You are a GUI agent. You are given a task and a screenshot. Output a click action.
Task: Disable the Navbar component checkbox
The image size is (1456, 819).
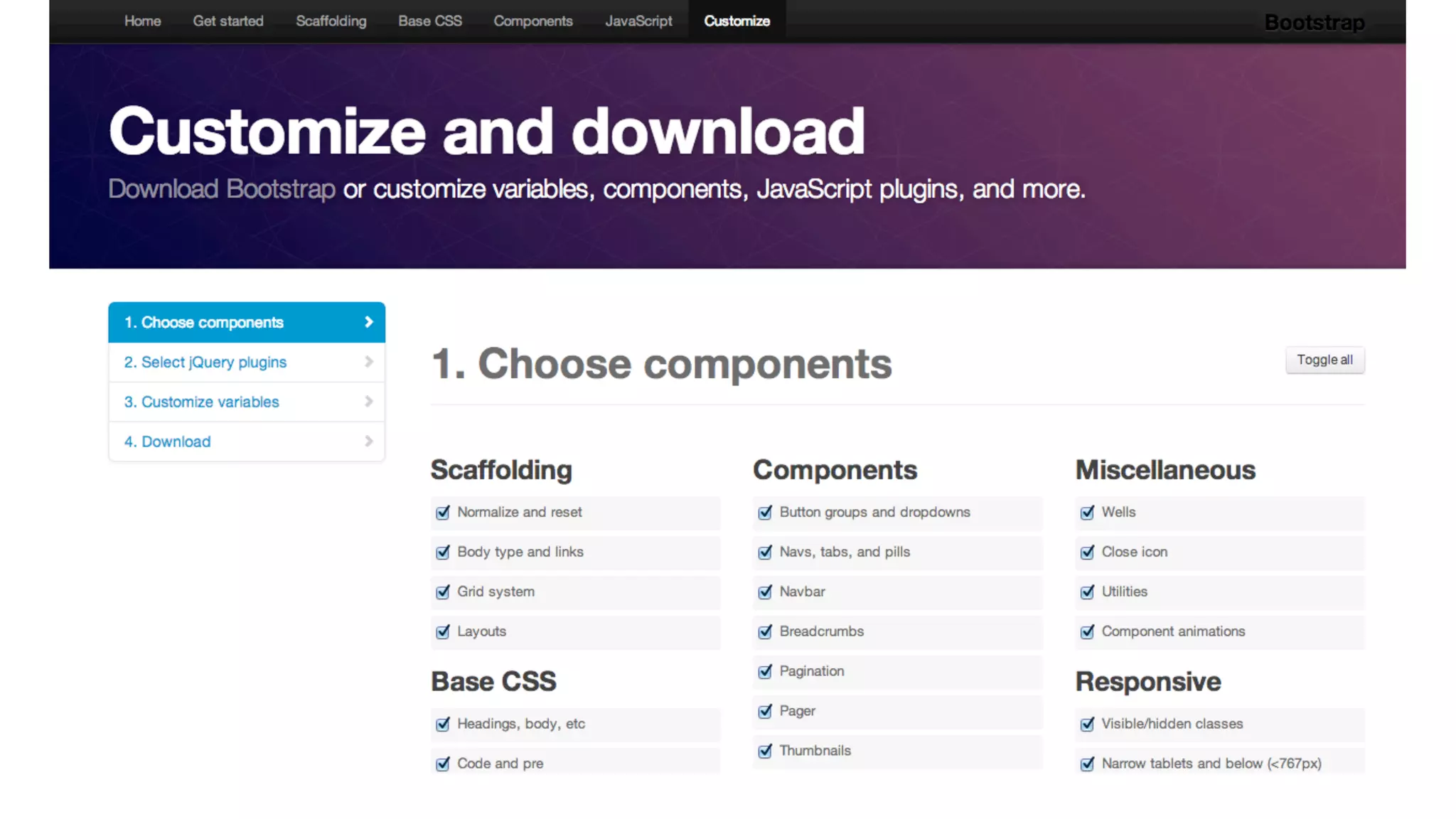pyautogui.click(x=765, y=592)
